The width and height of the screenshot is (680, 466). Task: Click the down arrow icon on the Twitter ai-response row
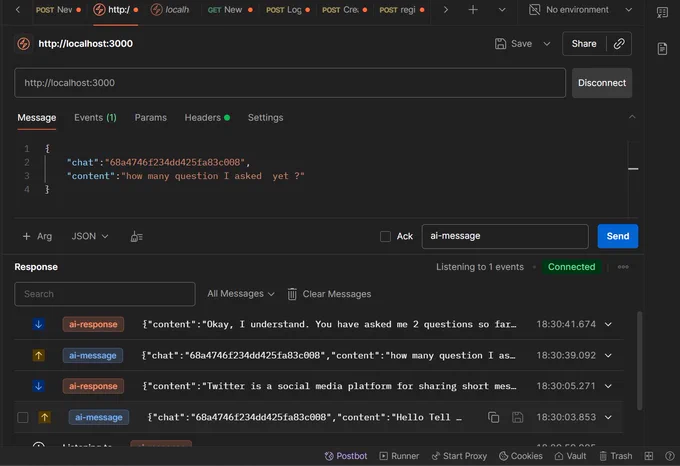tap(39, 386)
